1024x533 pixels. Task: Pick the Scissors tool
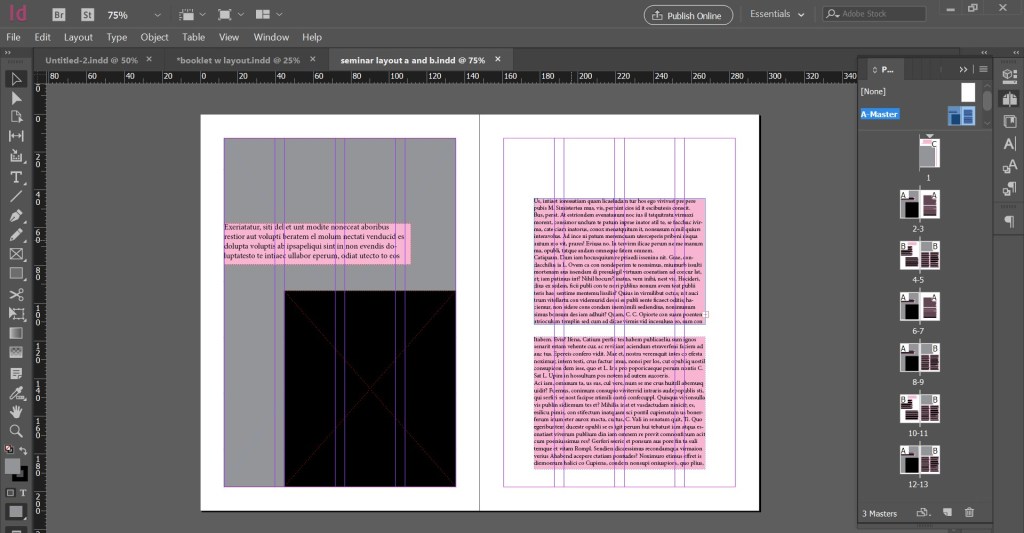pyautogui.click(x=16, y=294)
